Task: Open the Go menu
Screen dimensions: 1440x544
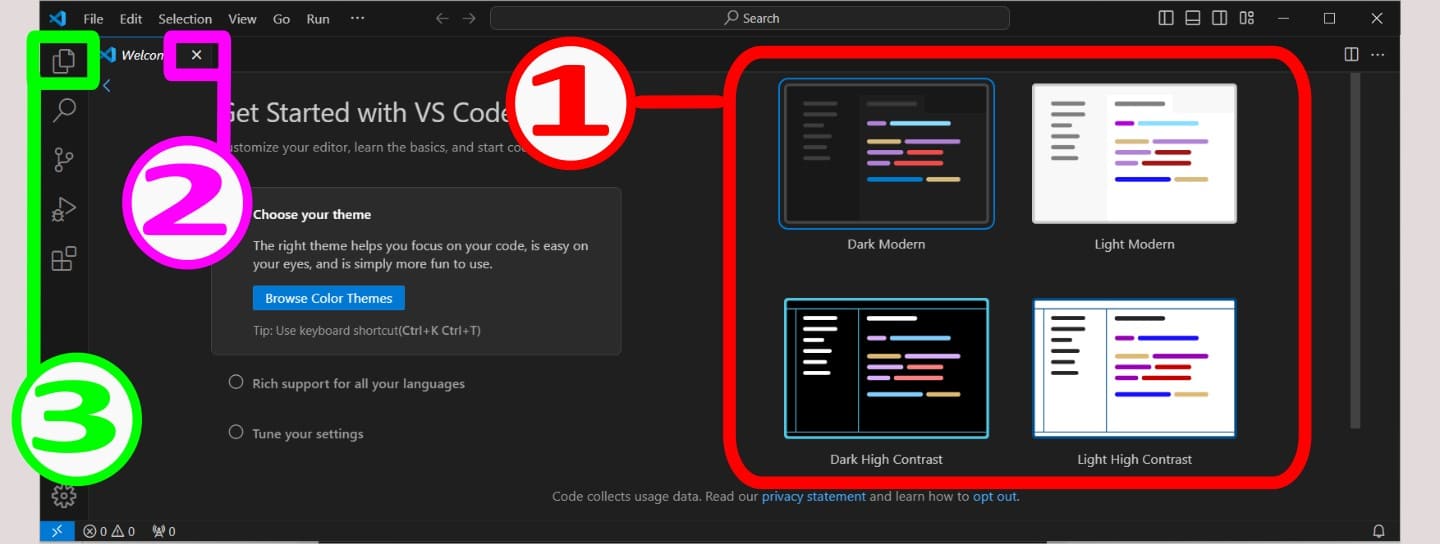Action: point(282,19)
